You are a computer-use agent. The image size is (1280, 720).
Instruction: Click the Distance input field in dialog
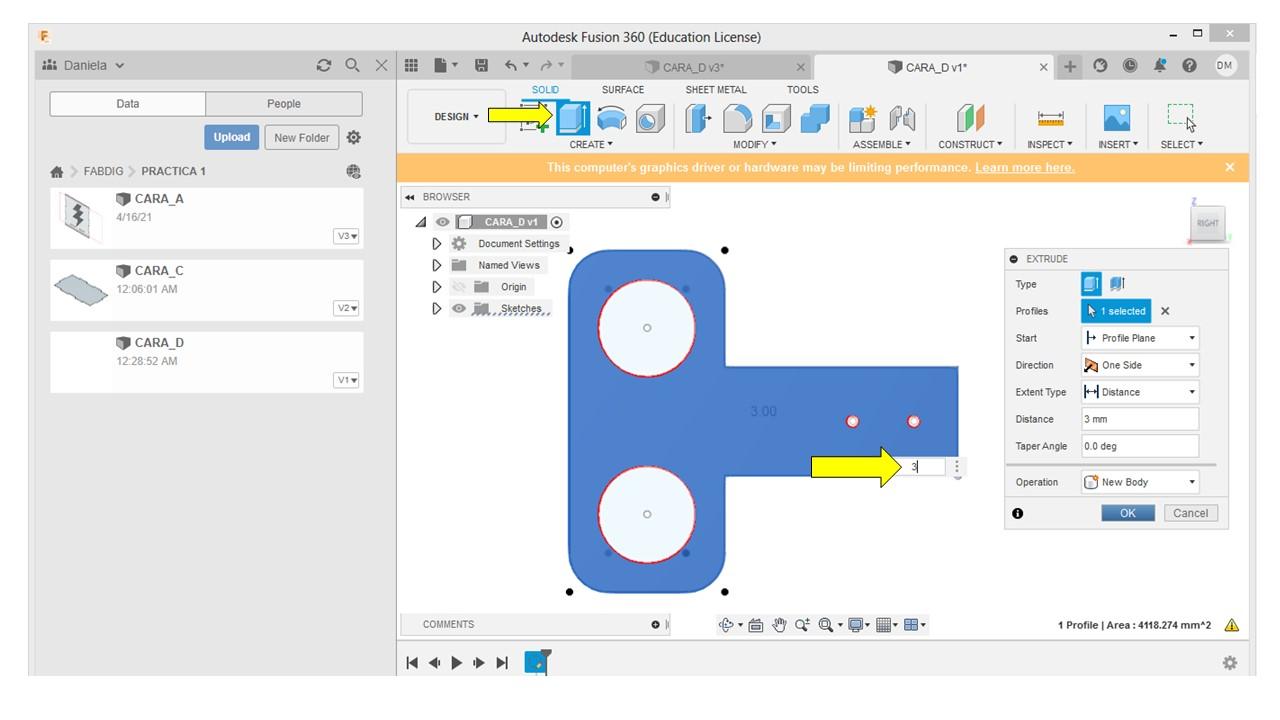pyautogui.click(x=1140, y=419)
